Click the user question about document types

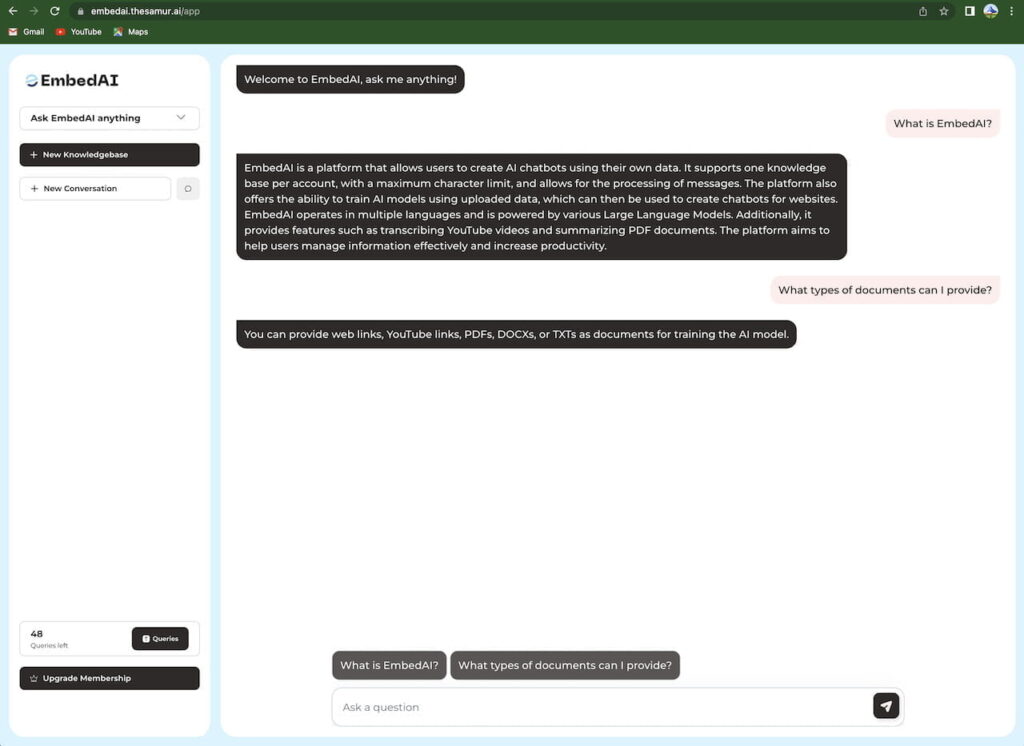pyautogui.click(x=885, y=290)
